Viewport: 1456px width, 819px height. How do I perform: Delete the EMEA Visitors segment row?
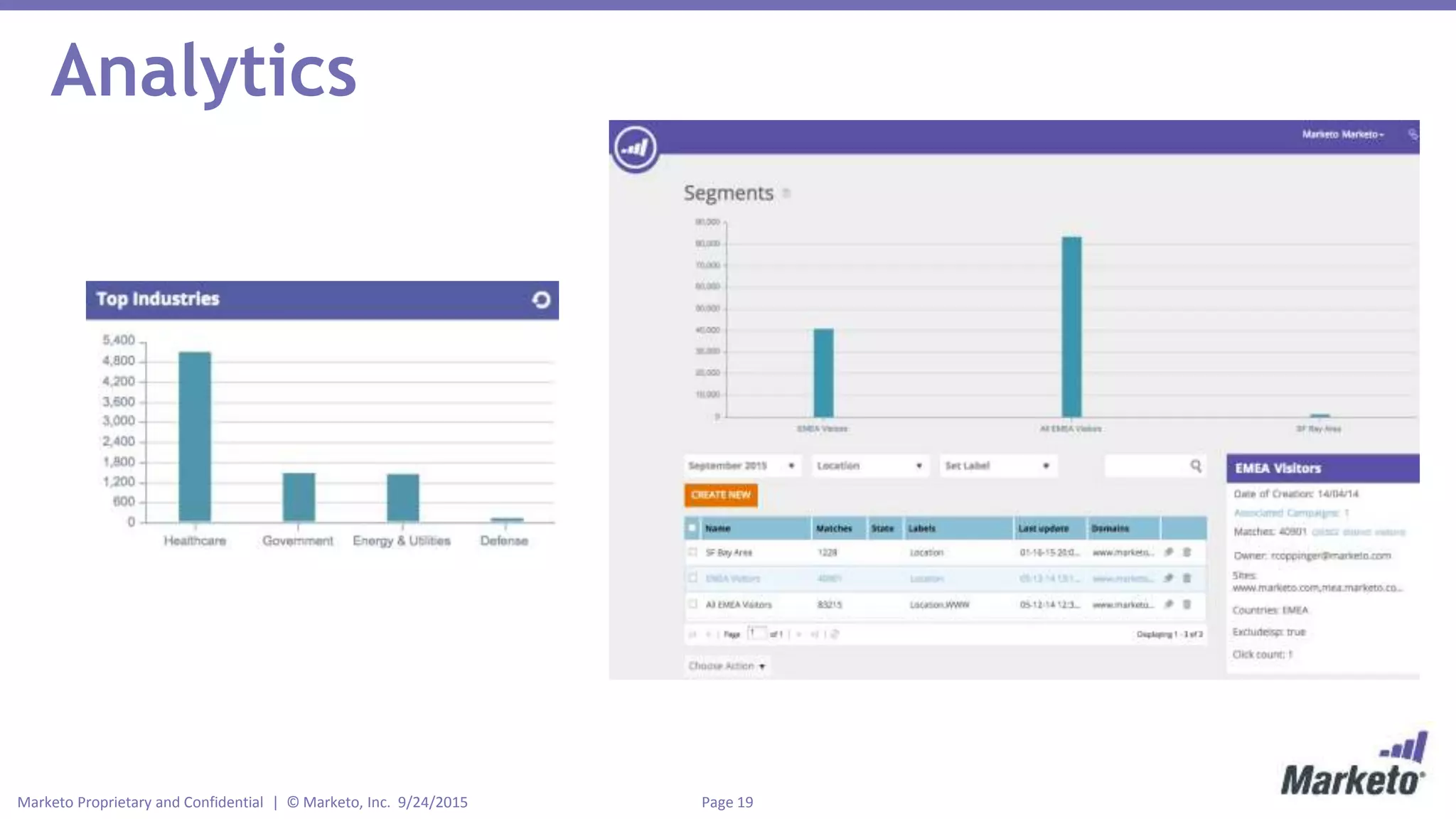[1187, 578]
